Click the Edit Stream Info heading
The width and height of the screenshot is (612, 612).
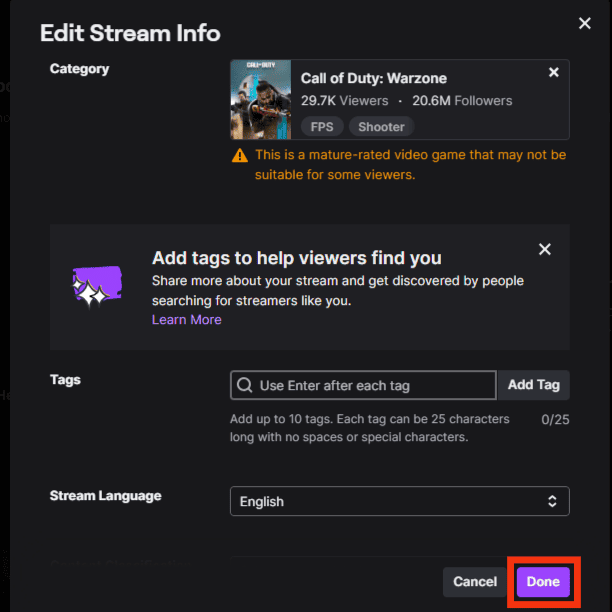[x=130, y=33]
